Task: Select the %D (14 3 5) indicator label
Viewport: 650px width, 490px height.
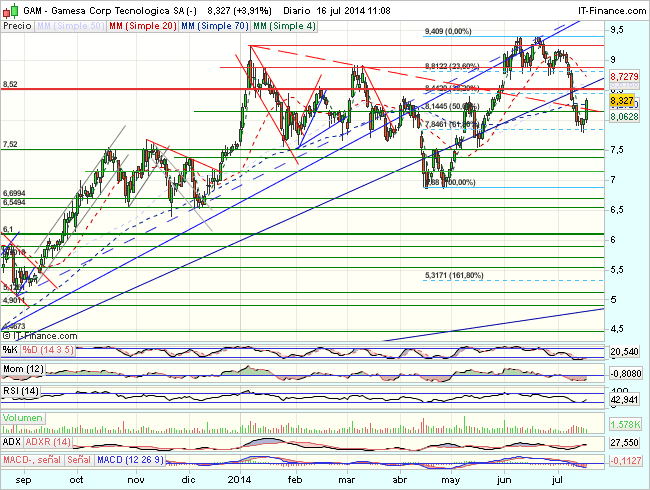Action: tap(50, 349)
